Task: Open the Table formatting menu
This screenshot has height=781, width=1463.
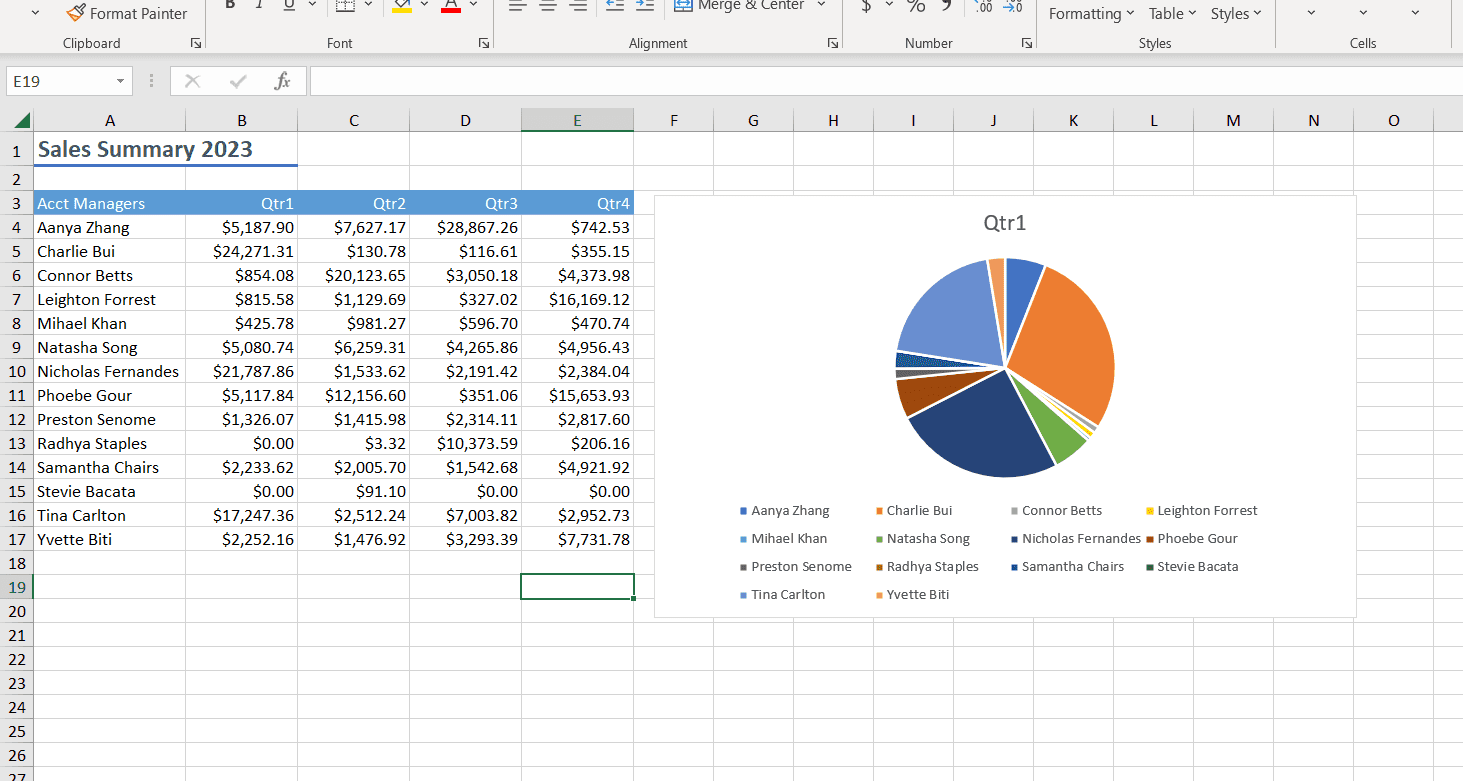Action: (x=1170, y=13)
